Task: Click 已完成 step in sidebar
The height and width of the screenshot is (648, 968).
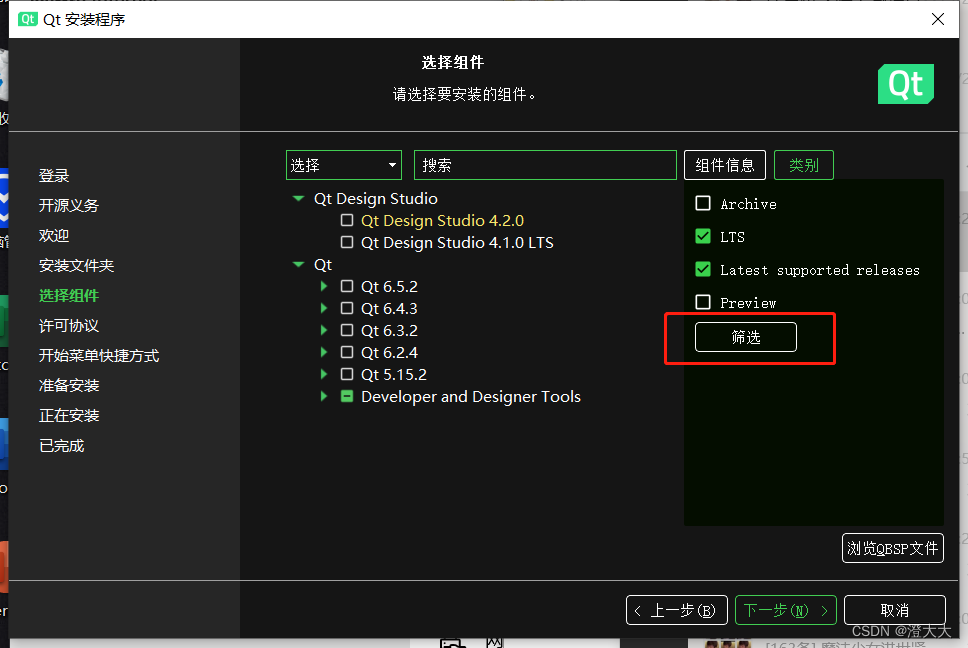Action: tap(62, 446)
